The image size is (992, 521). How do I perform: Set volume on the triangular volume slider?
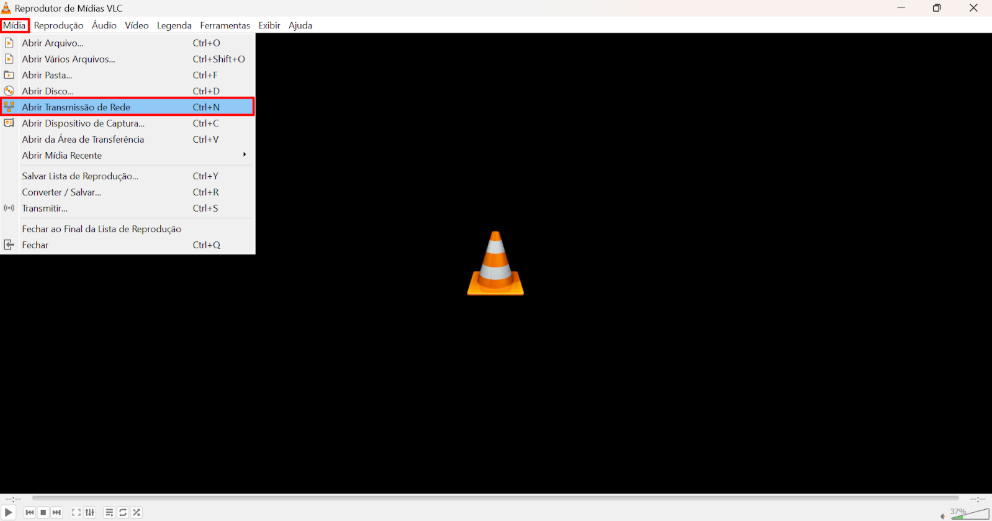(969, 513)
